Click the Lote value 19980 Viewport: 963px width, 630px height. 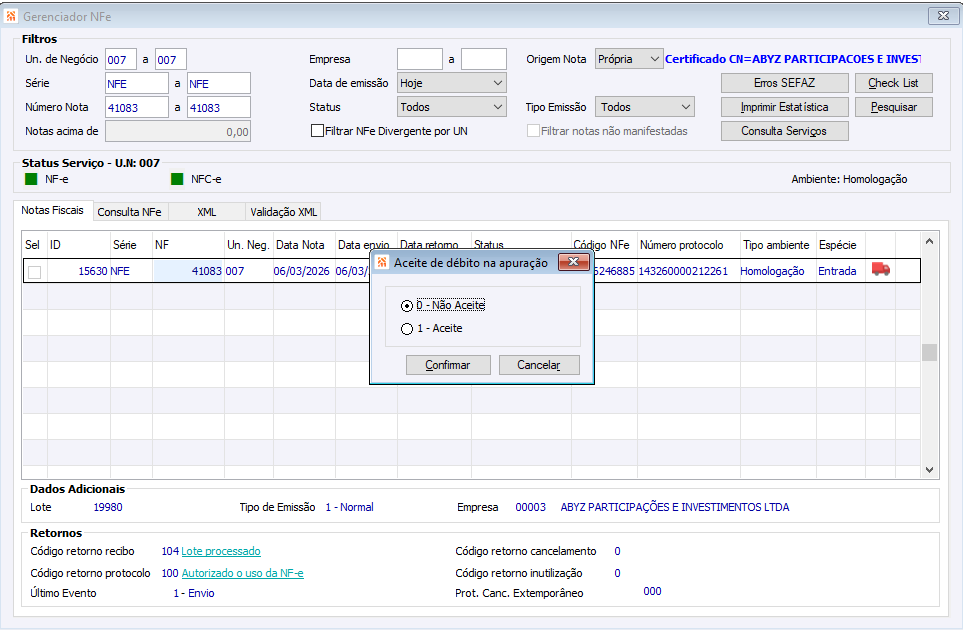tap(108, 507)
